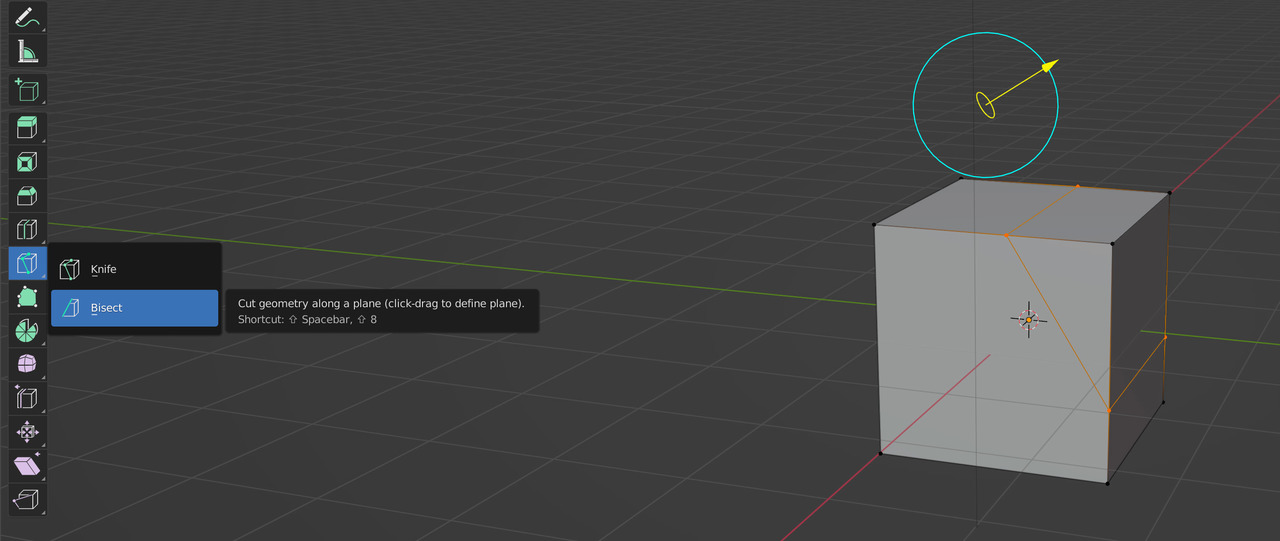Choose the Extrude Region tool

[x=27, y=128]
